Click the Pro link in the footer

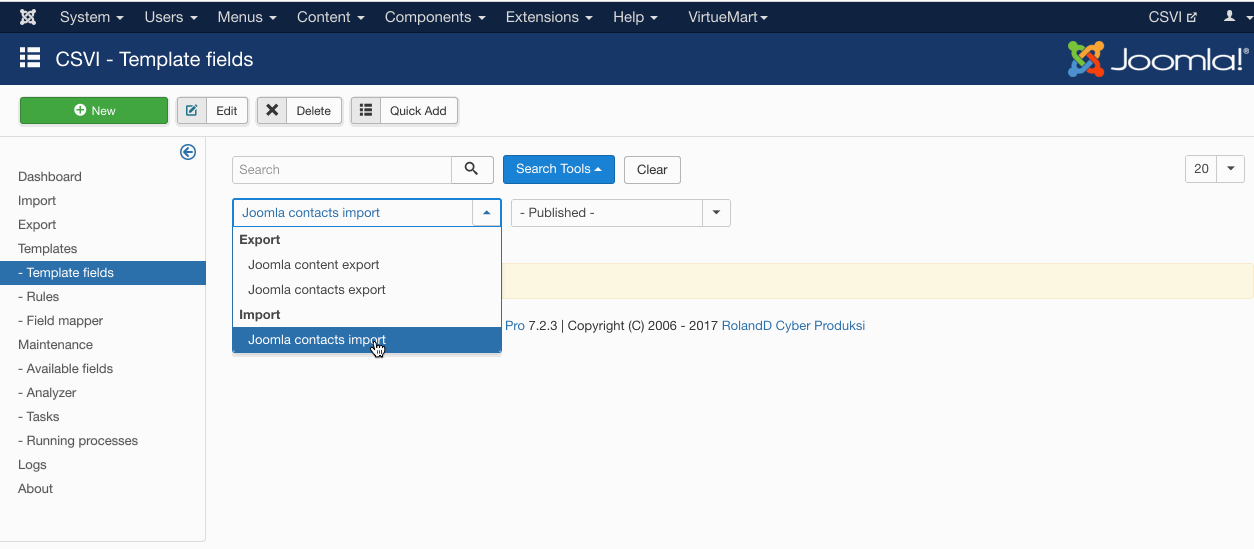pyautogui.click(x=514, y=326)
